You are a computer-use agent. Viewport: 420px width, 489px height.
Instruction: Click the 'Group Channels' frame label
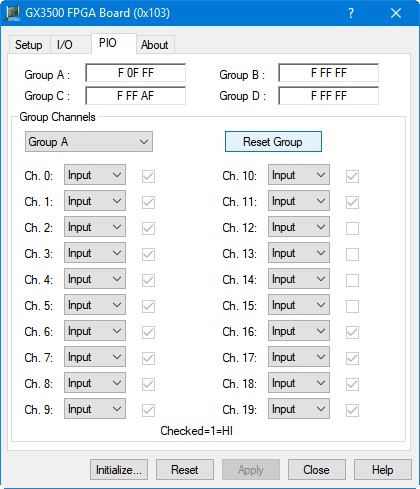click(x=57, y=117)
